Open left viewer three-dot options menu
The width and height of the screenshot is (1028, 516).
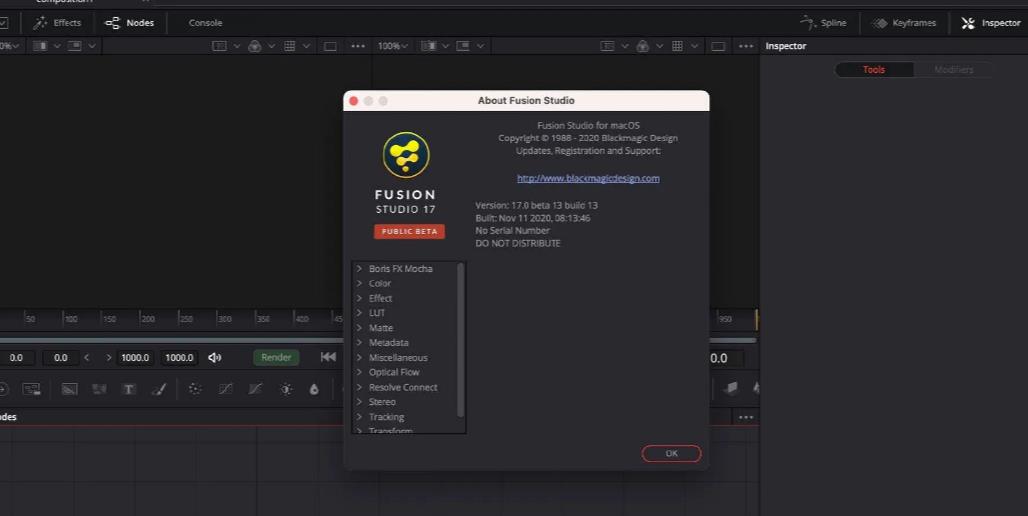[x=358, y=46]
